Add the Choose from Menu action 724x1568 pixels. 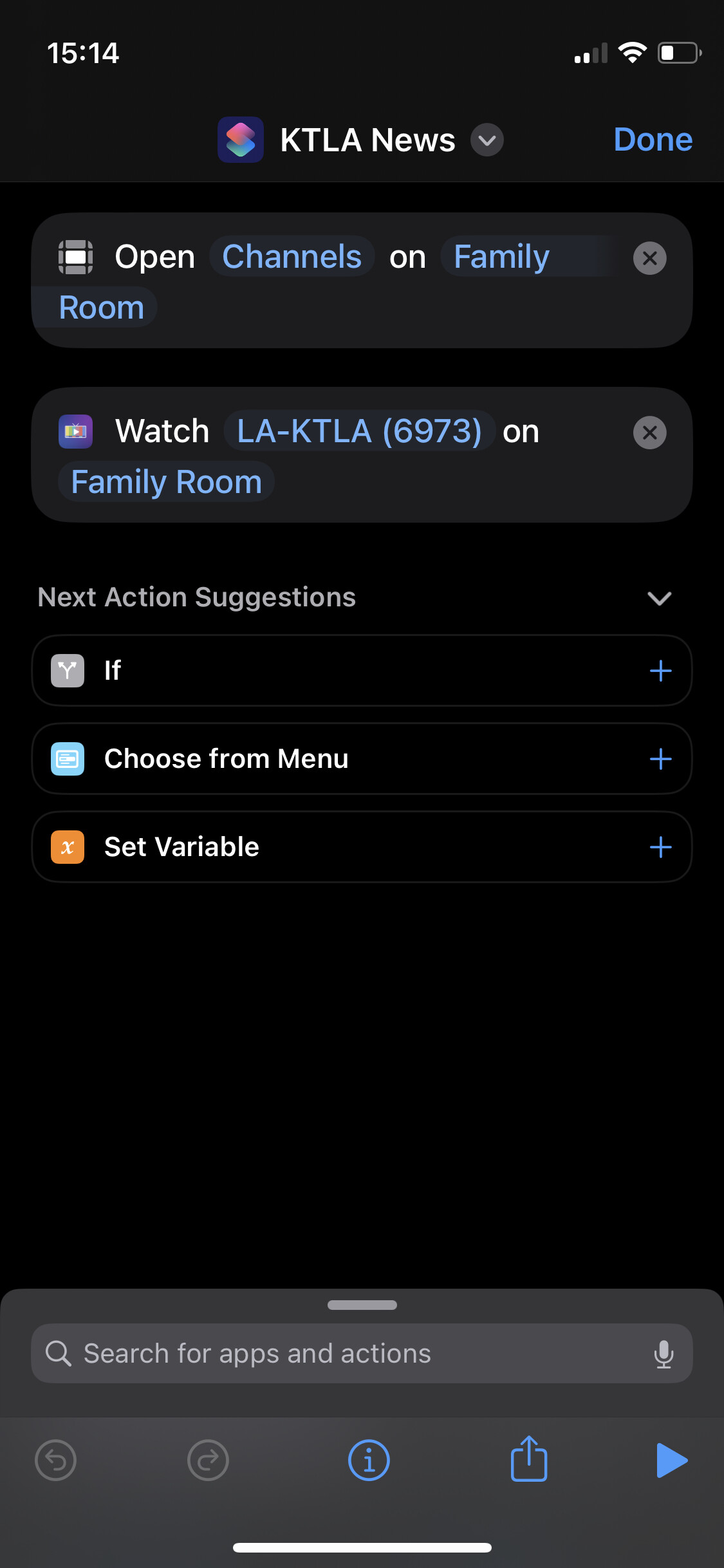[x=660, y=759]
